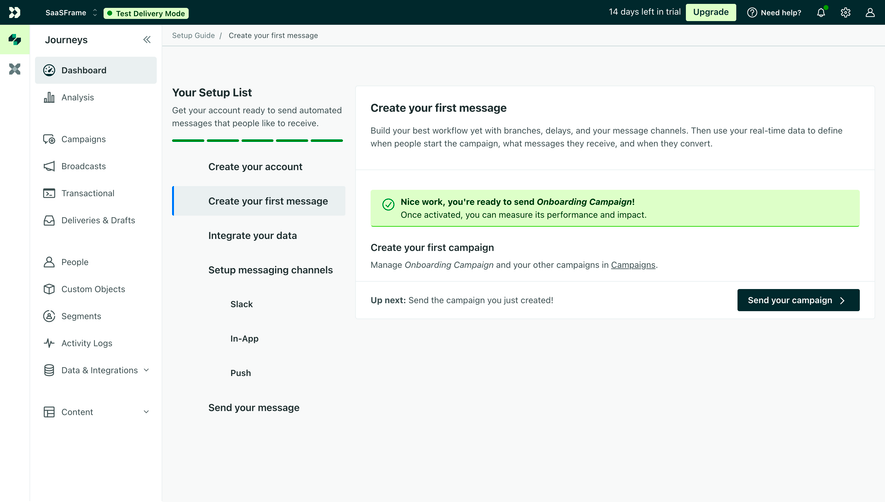Click the last green setup progress segment
The image size is (885, 502).
click(327, 140)
